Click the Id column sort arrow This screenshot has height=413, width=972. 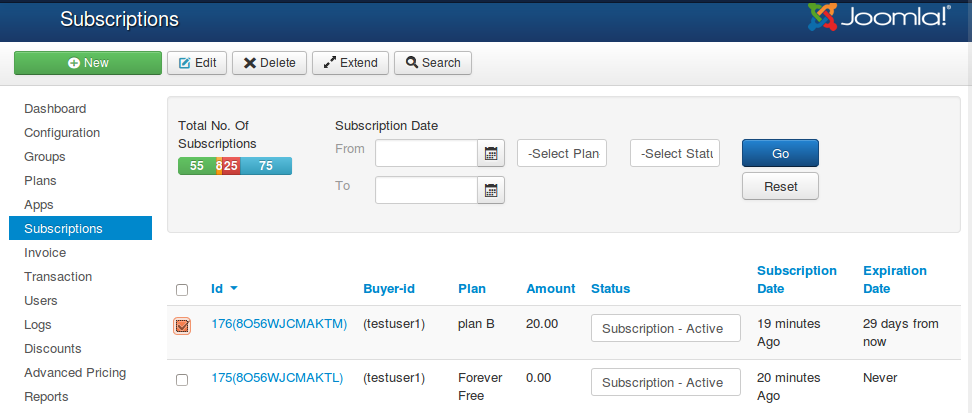tap(234, 288)
